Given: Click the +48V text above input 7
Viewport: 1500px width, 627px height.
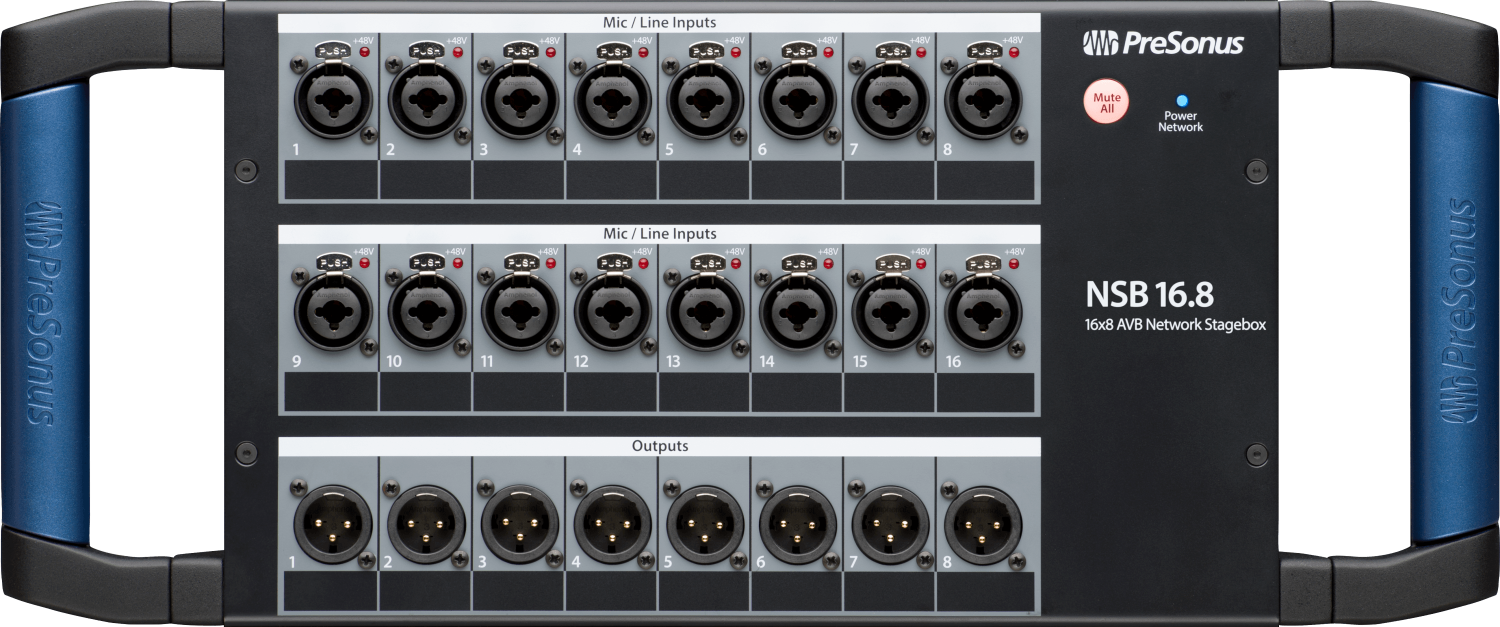Looking at the screenshot, I should (x=921, y=41).
